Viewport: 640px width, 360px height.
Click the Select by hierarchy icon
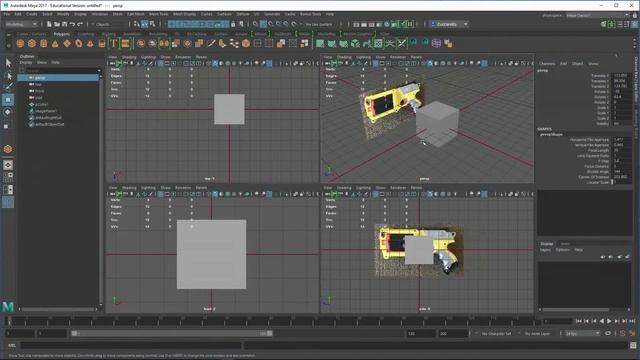[137, 24]
